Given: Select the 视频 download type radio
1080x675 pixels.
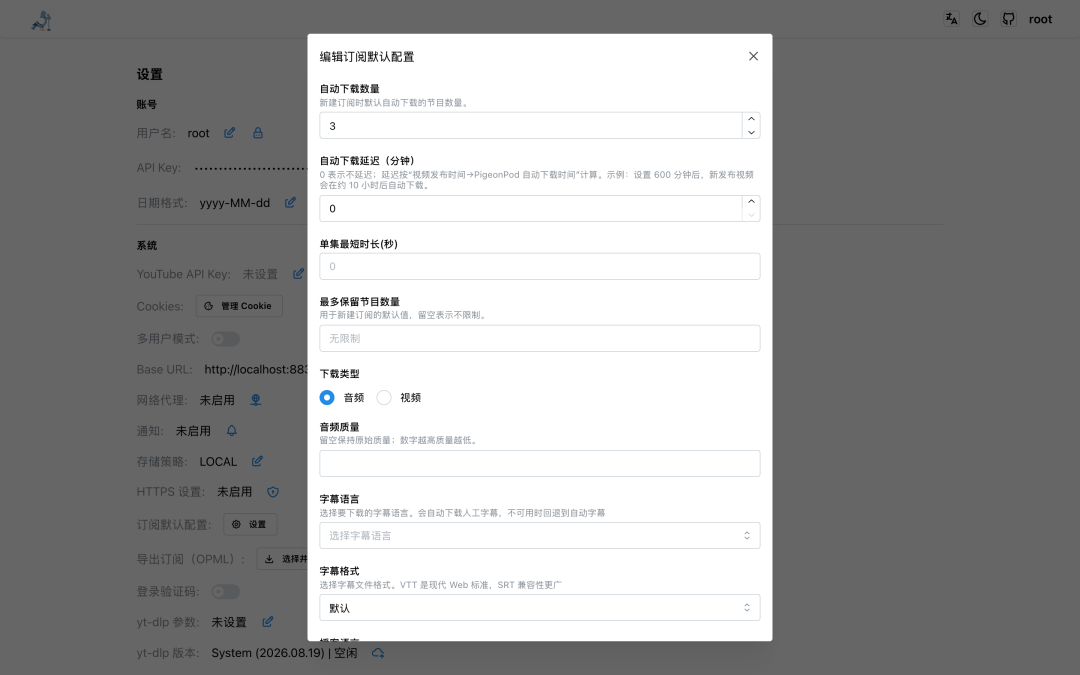Looking at the screenshot, I should pyautogui.click(x=384, y=397).
